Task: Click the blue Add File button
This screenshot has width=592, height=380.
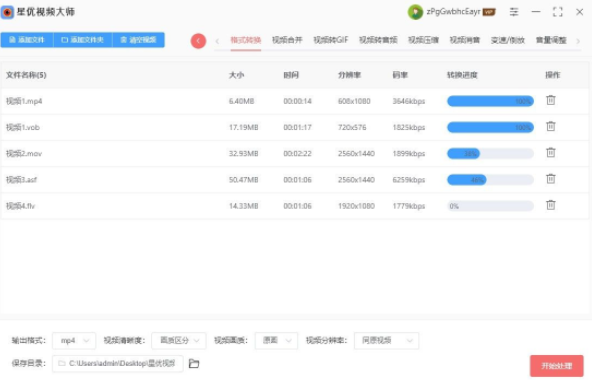Action: pos(27,40)
